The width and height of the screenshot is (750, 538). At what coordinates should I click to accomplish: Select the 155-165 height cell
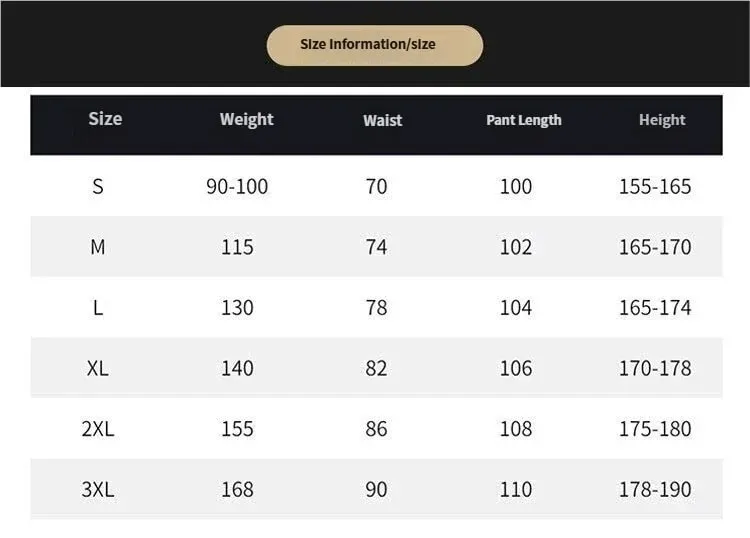click(x=655, y=187)
